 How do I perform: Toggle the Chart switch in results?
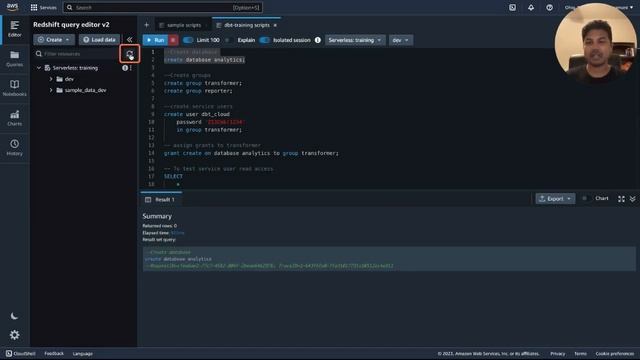[586, 199]
